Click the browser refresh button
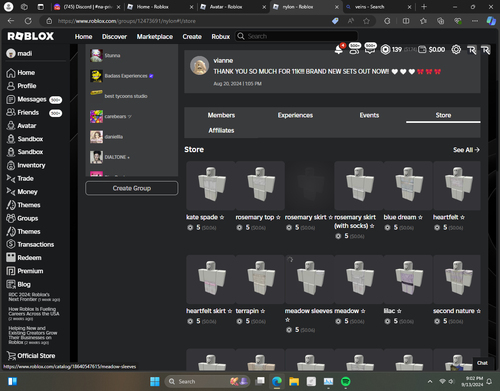500x391 pixels. pyautogui.click(x=28, y=21)
